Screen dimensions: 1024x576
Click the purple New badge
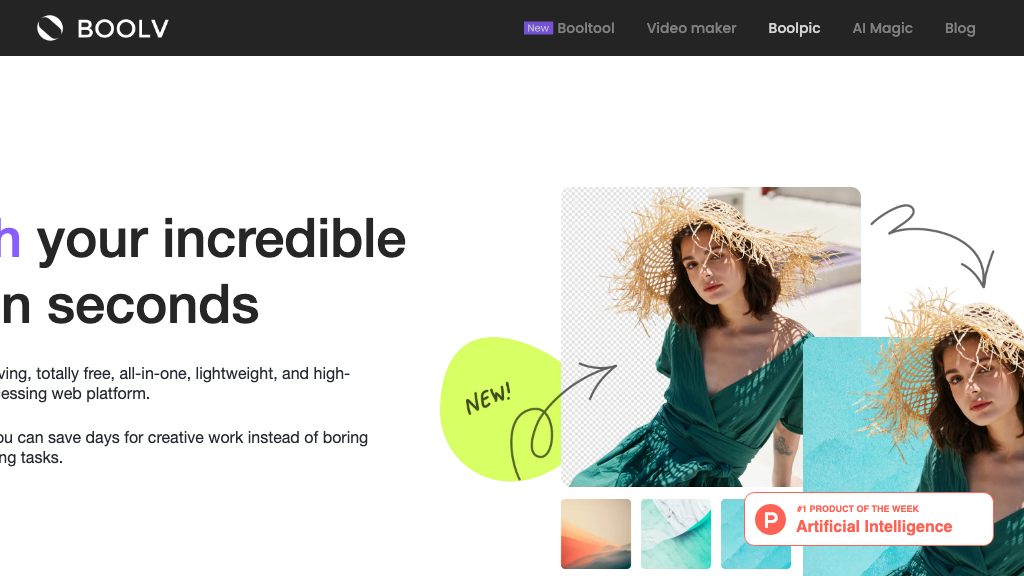(538, 28)
